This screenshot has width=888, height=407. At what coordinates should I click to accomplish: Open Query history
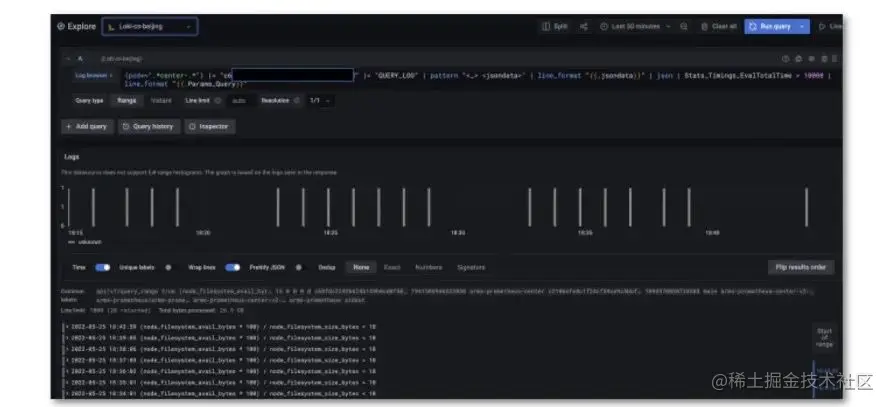149,127
